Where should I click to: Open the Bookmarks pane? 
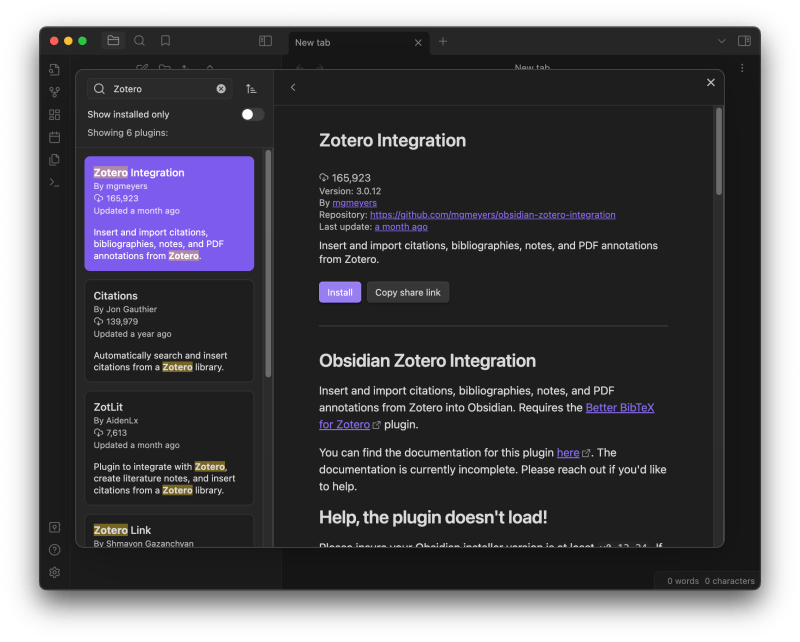164,41
